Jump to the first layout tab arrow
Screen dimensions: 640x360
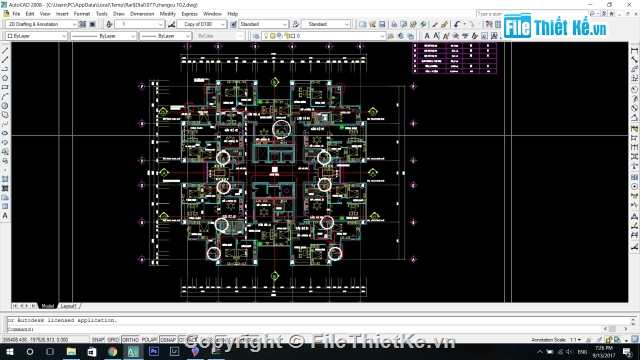click(x=15, y=306)
